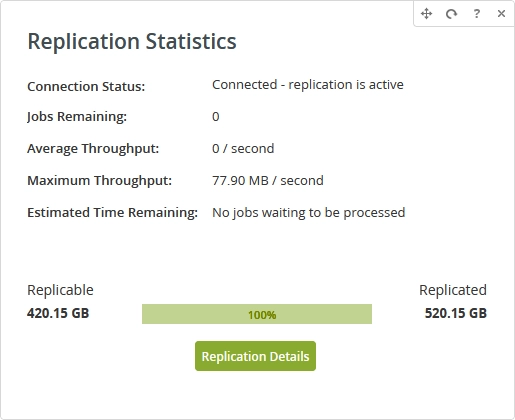Screen dimensions: 515x420
Task: Click the Average Throughput label
Action: click(x=93, y=149)
